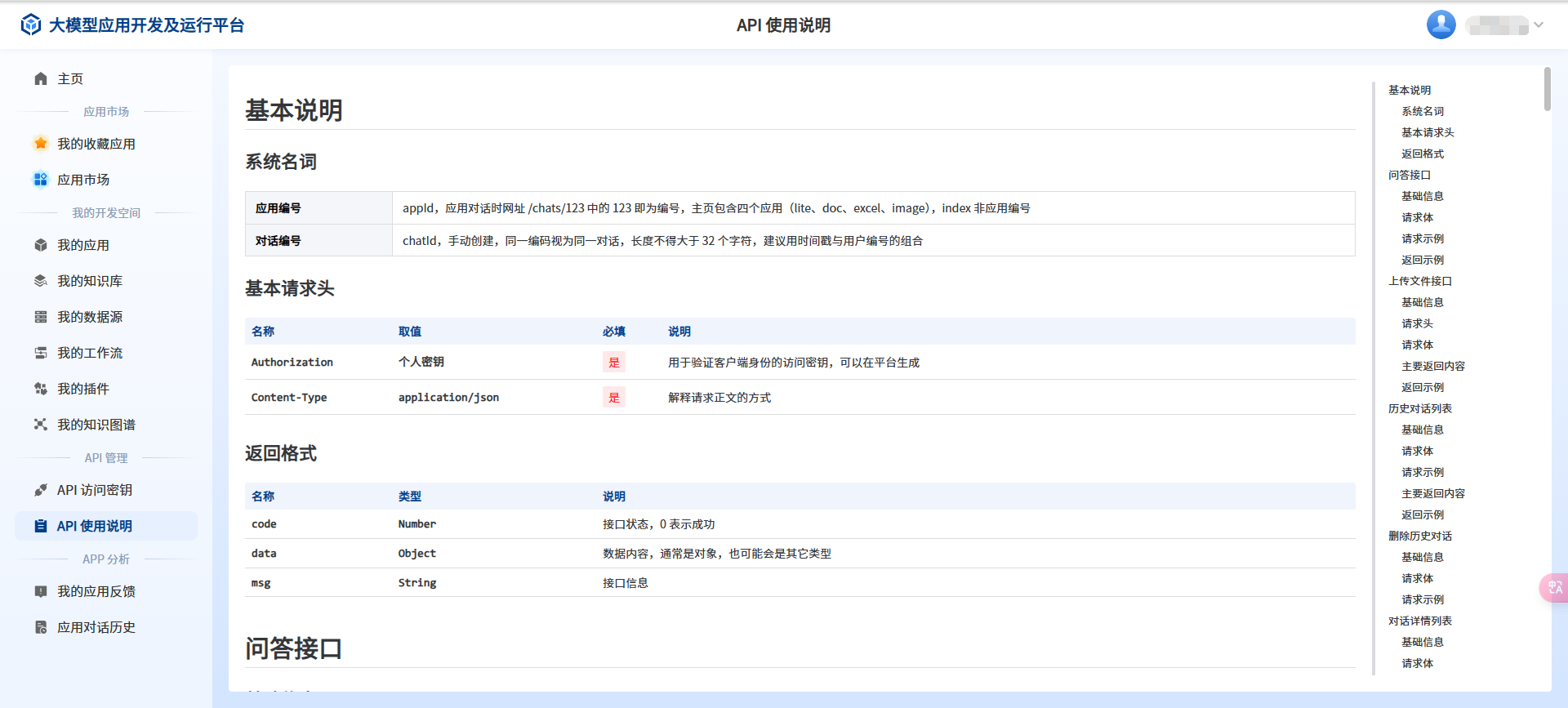Screen dimensions: 1568x708
Task: Select 应用对话历史 in sidebar
Action: 96,627
